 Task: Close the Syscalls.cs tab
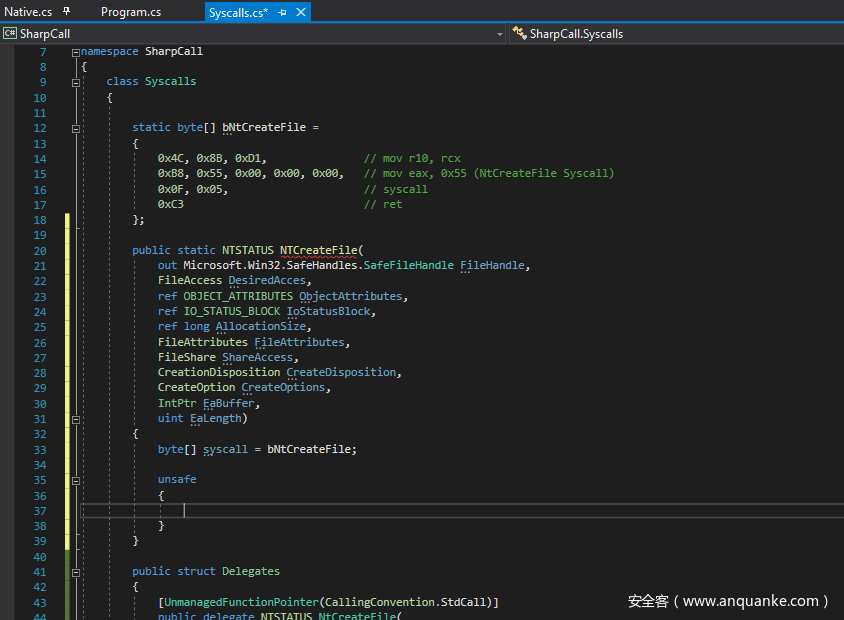[301, 12]
